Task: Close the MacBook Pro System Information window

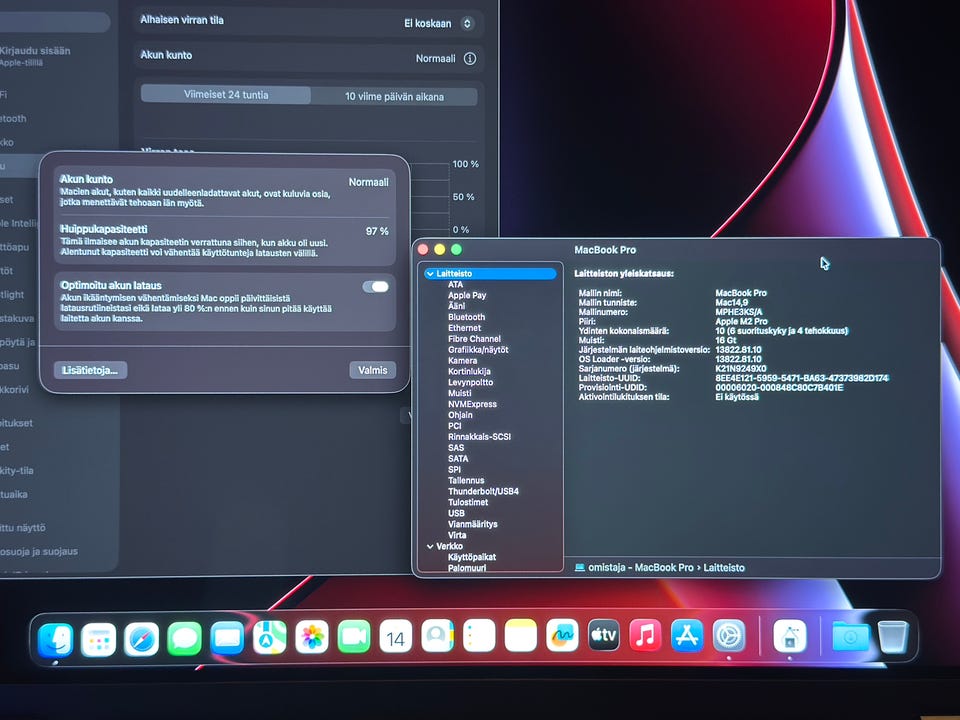Action: (422, 249)
